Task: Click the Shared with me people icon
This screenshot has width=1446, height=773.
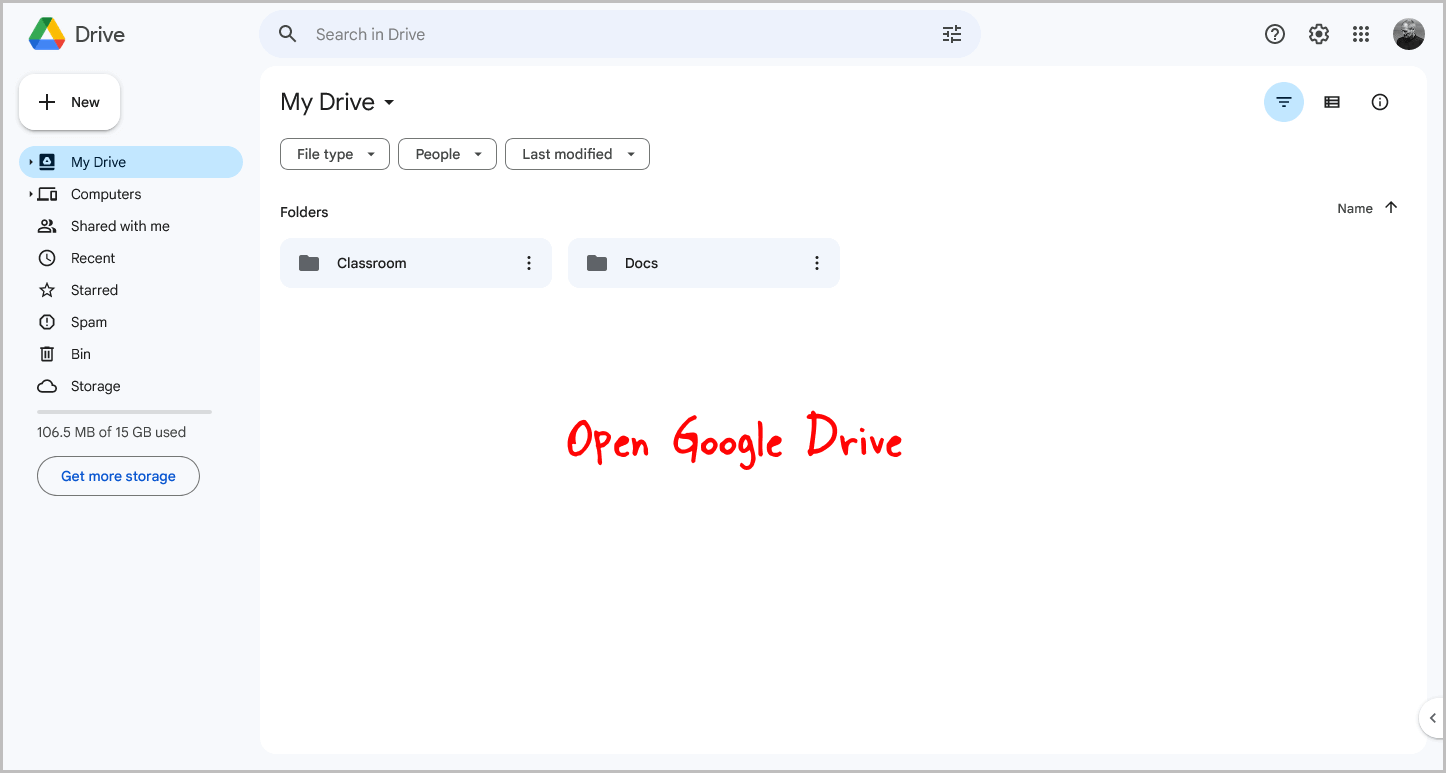Action: [x=47, y=226]
